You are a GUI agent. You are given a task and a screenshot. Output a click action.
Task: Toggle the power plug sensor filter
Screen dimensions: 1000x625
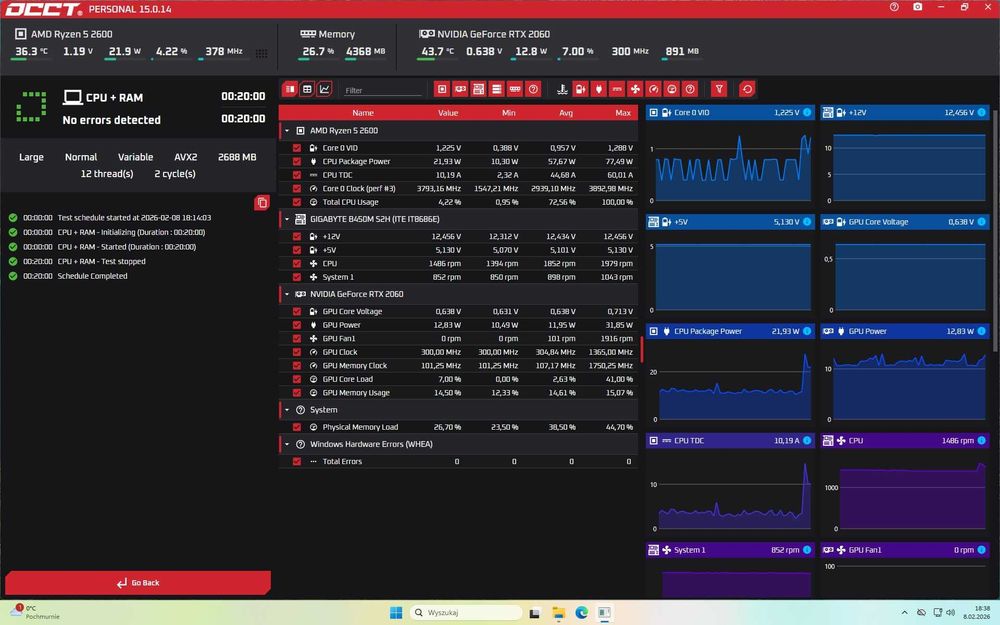click(598, 89)
